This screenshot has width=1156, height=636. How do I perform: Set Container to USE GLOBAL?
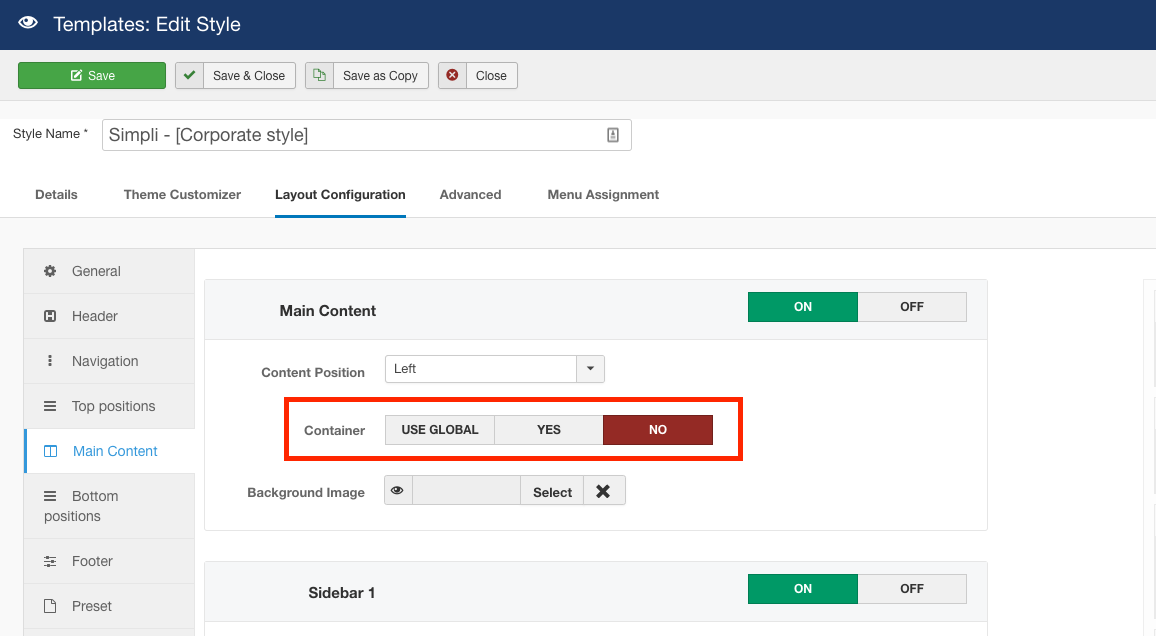point(440,430)
